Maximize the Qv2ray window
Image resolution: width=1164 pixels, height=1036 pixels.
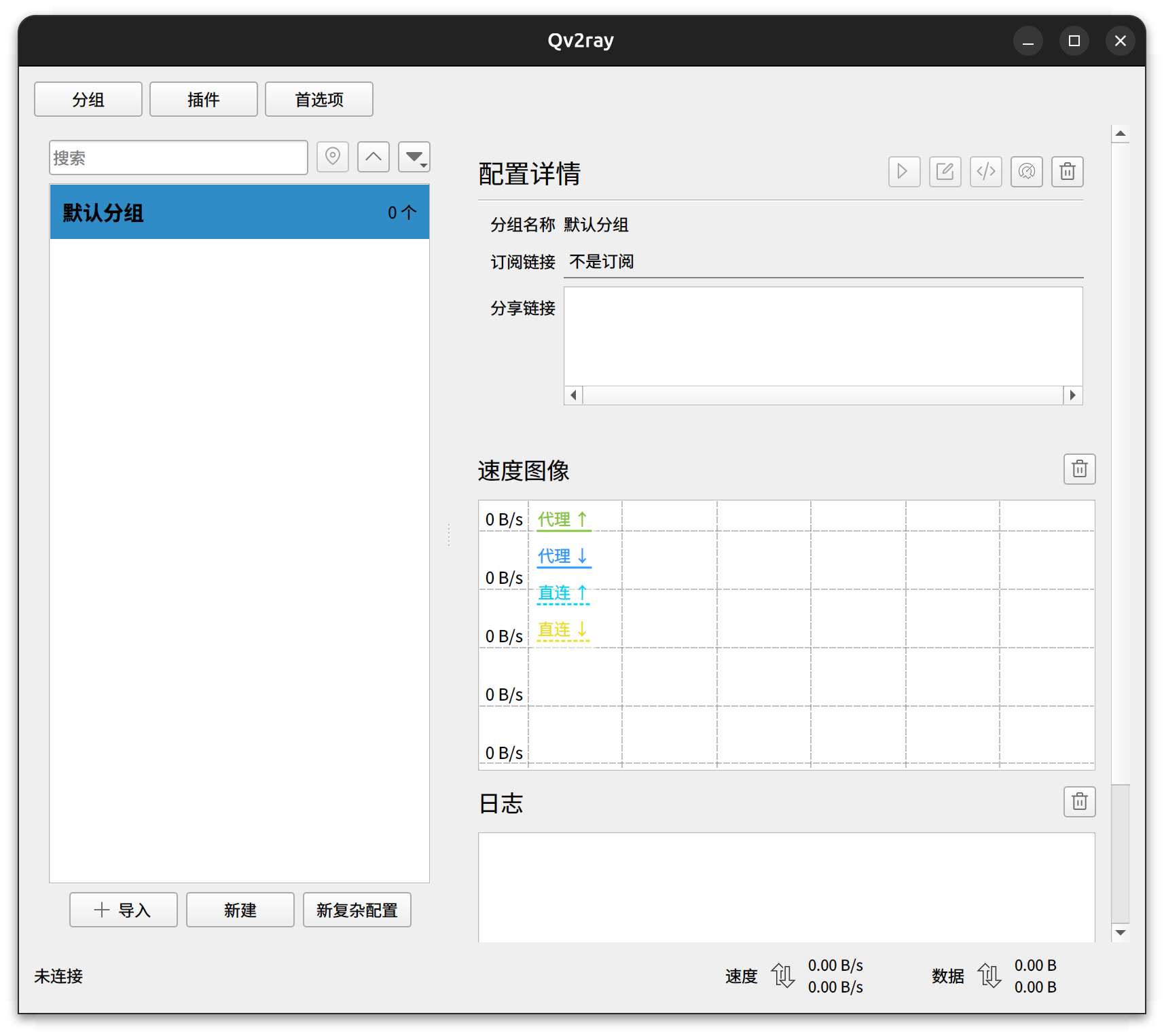(1074, 41)
